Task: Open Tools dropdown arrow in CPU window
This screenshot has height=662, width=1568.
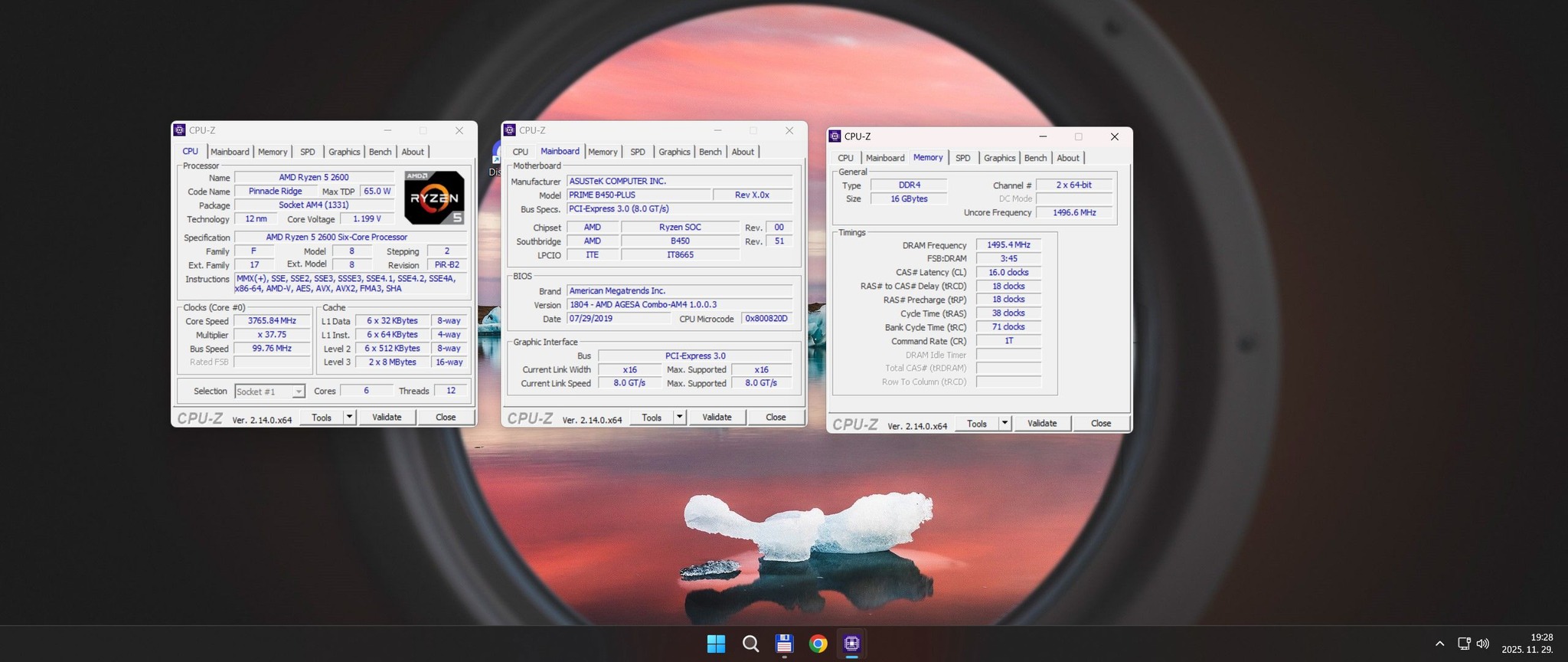Action: click(x=350, y=417)
